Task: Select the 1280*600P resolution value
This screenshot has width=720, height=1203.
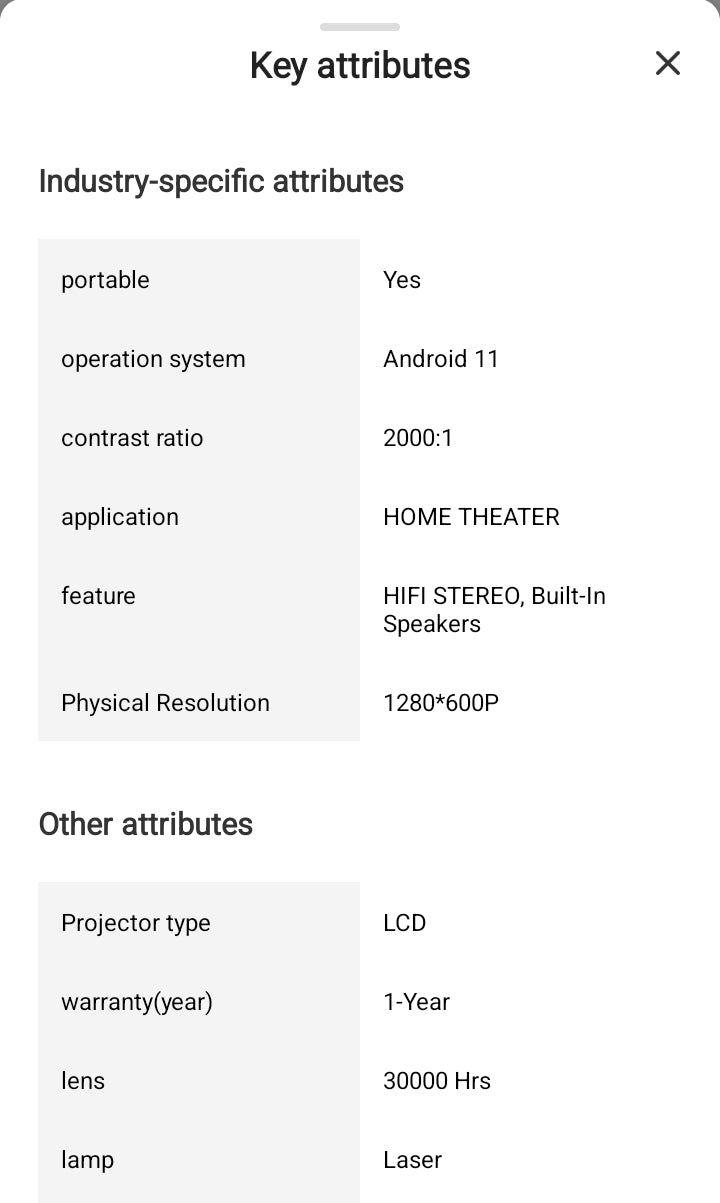Action: [x=440, y=703]
